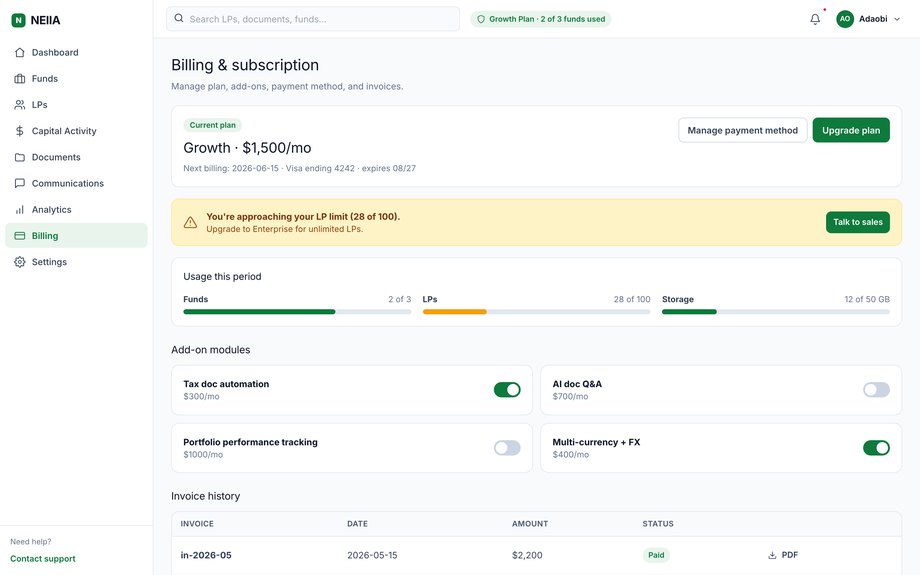The image size is (920, 575).
Task: Click the Funds usage progress bar
Action: 297,312
